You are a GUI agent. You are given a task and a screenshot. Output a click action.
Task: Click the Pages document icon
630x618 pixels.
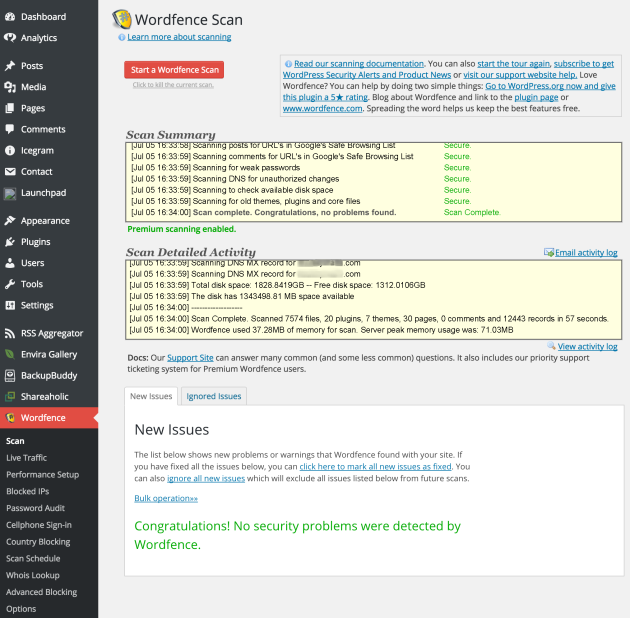pyautogui.click(x=10, y=108)
